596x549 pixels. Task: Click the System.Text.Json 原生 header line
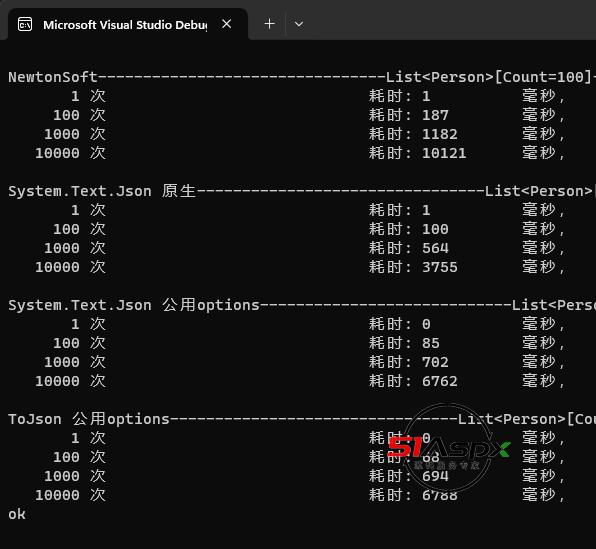tap(302, 191)
